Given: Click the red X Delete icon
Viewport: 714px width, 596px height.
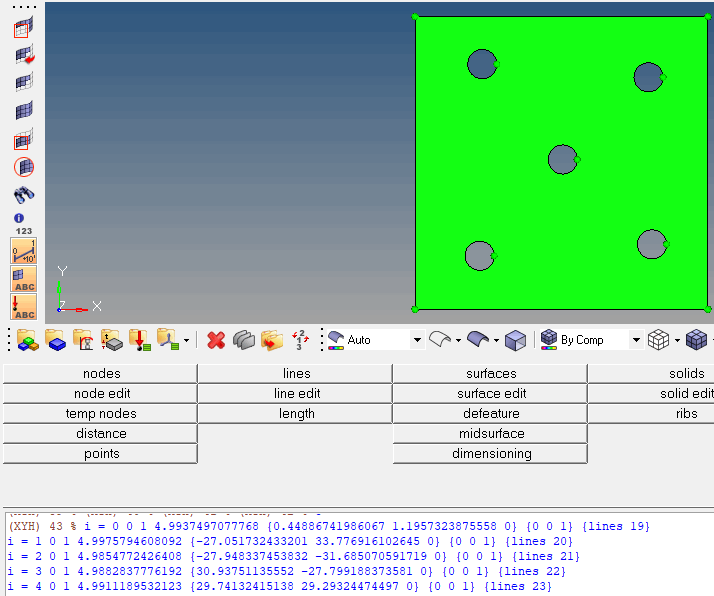Looking at the screenshot, I should tap(216, 340).
